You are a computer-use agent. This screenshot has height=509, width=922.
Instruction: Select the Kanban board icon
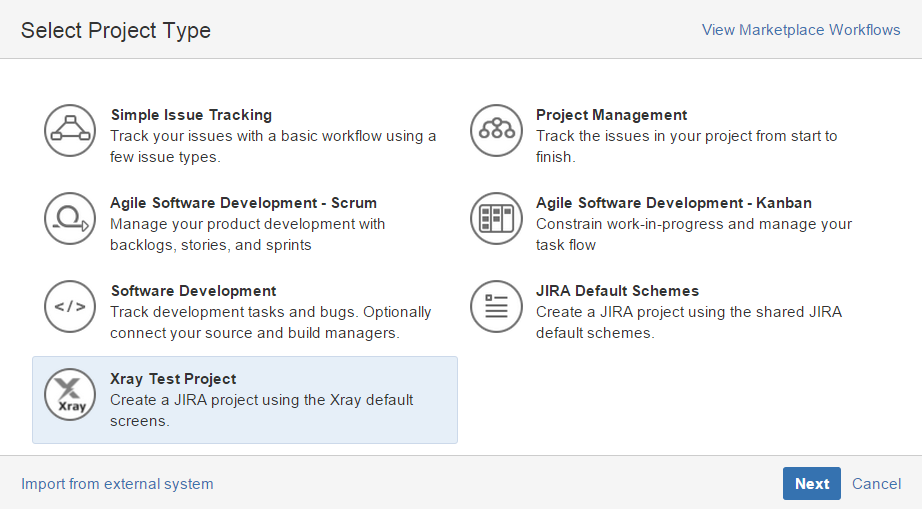[496, 219]
